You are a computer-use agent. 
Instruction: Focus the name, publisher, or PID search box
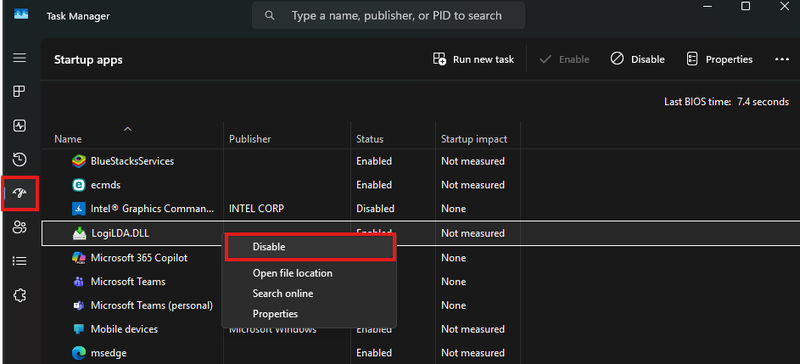pyautogui.click(x=388, y=15)
